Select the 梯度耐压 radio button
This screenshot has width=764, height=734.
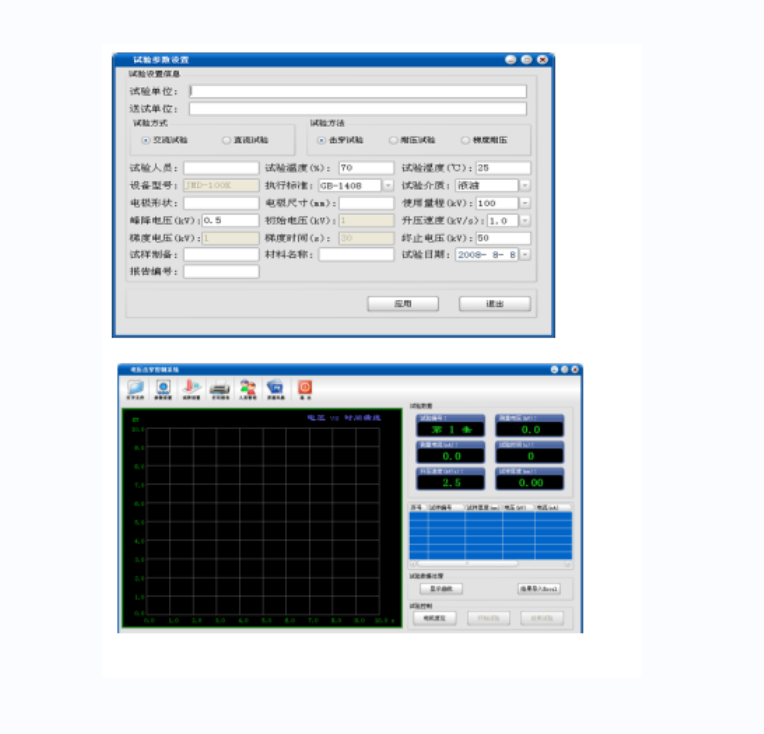(465, 140)
